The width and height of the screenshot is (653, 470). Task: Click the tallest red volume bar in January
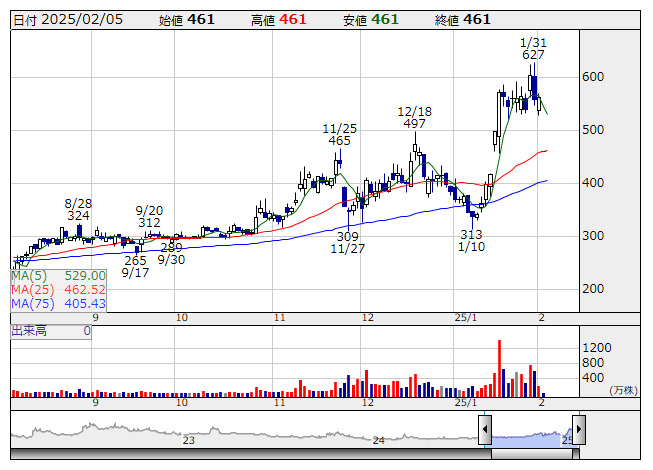tap(499, 368)
